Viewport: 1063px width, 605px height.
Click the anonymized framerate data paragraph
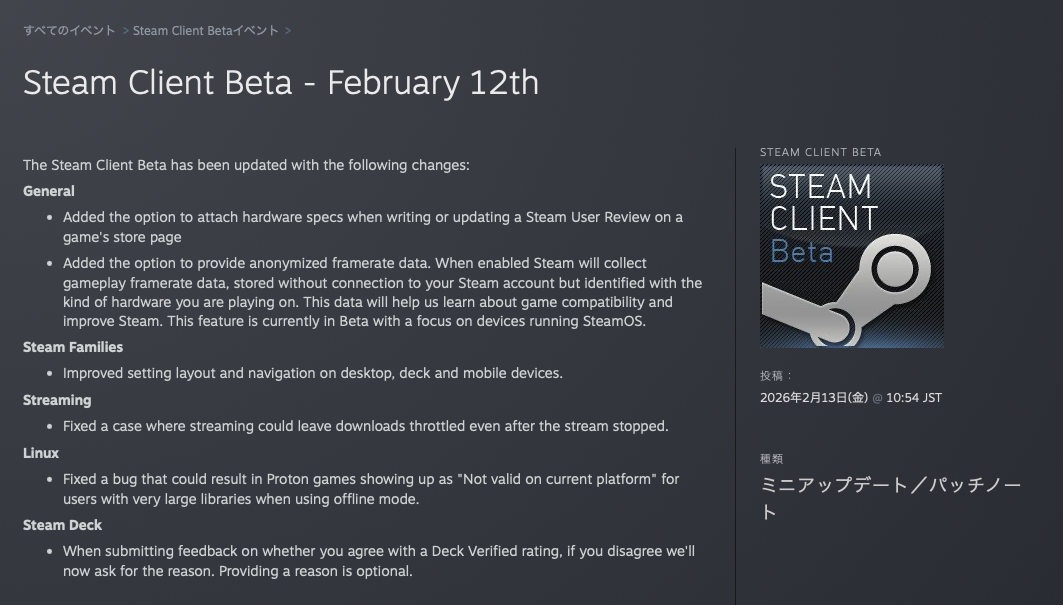tap(382, 292)
